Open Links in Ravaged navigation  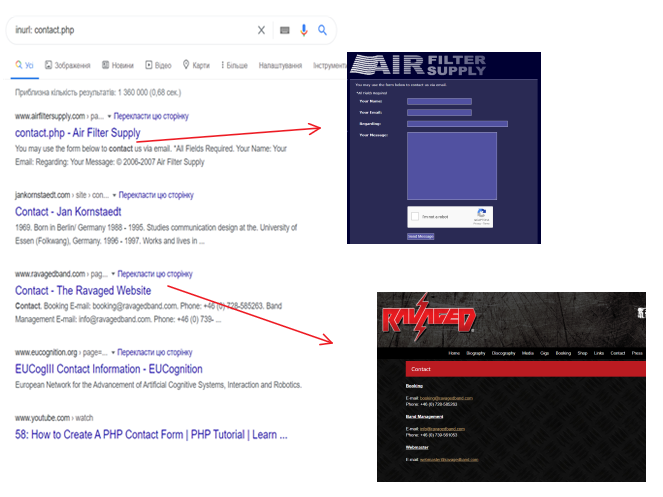coord(599,353)
